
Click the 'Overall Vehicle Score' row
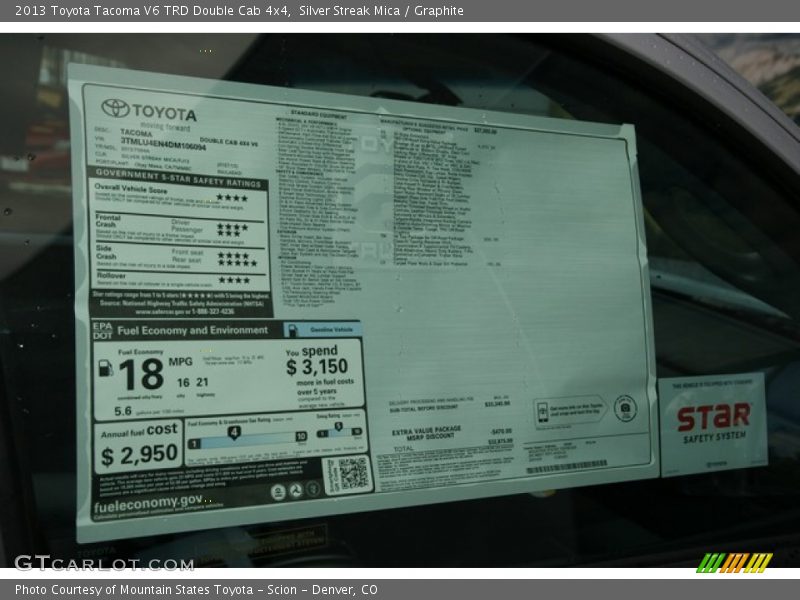(177, 199)
